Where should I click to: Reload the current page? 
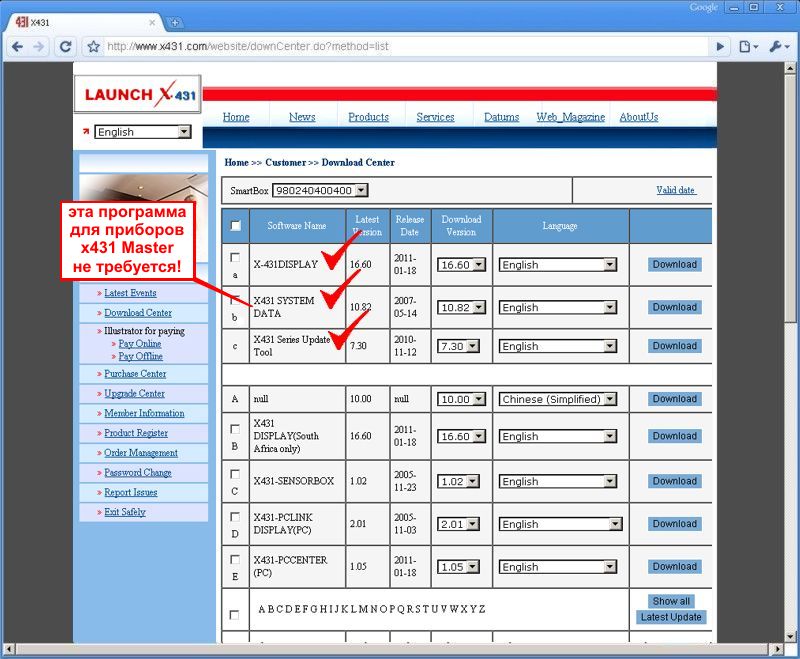65,47
